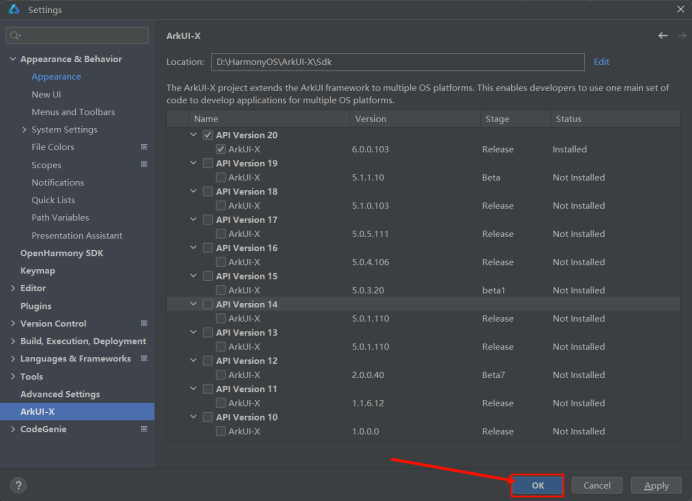Uncheck the API Version 20 checkbox
692x501 pixels.
208,135
